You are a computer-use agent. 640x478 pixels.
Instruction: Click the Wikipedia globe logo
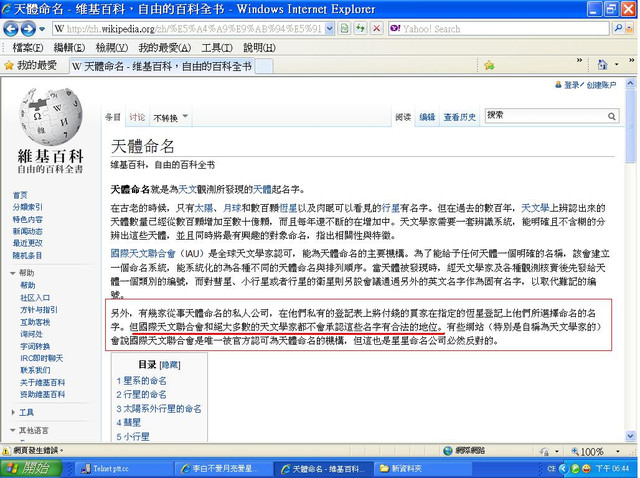coord(51,117)
